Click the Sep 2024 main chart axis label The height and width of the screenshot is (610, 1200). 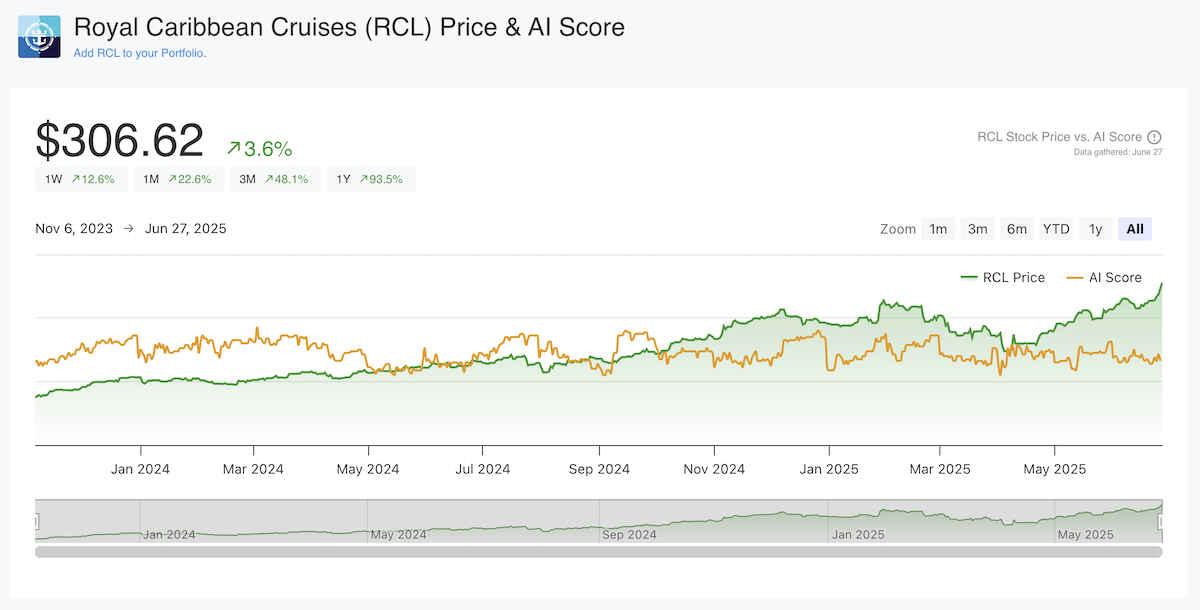tap(599, 468)
